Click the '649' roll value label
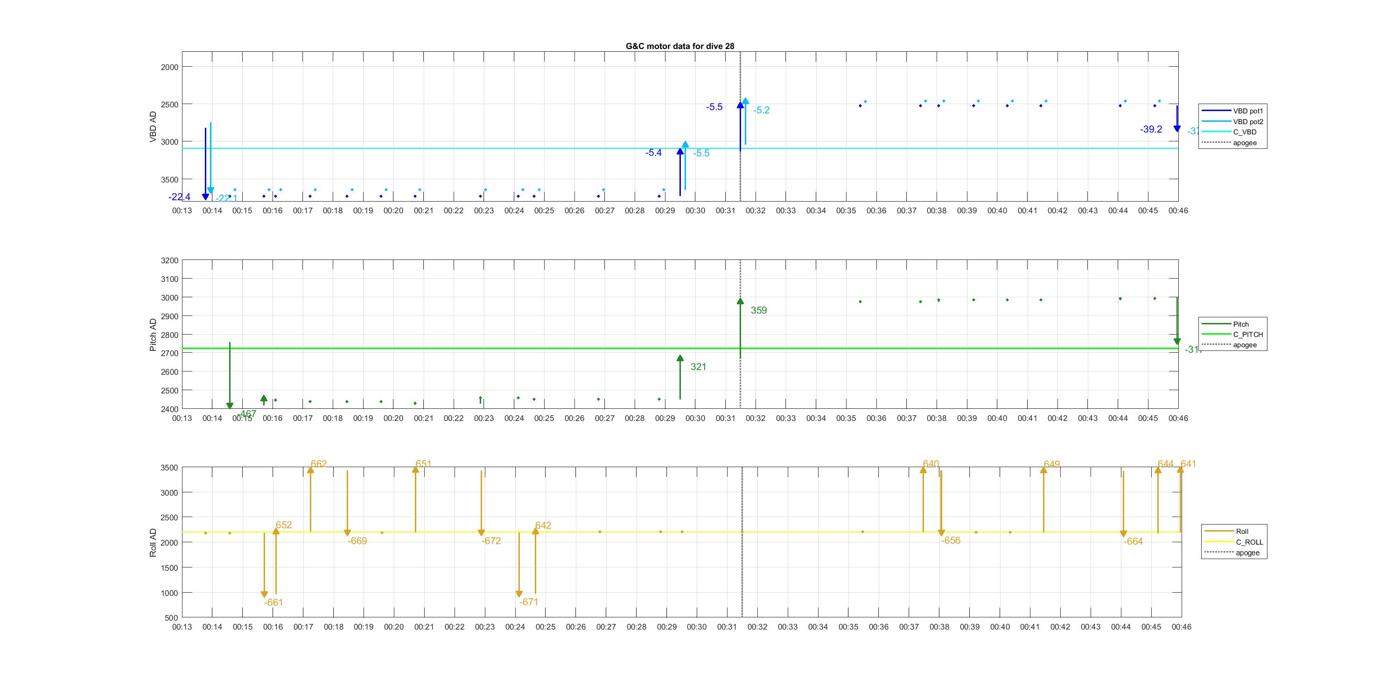 point(1051,464)
